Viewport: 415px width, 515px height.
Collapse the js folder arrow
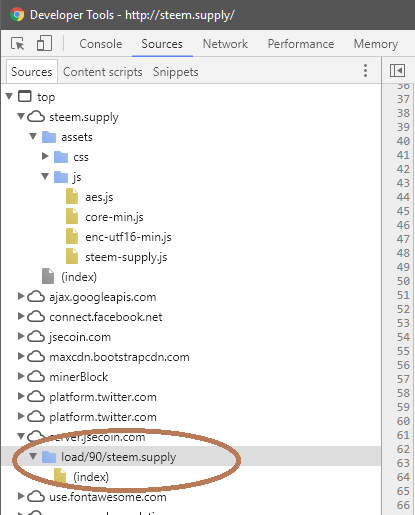point(45,176)
